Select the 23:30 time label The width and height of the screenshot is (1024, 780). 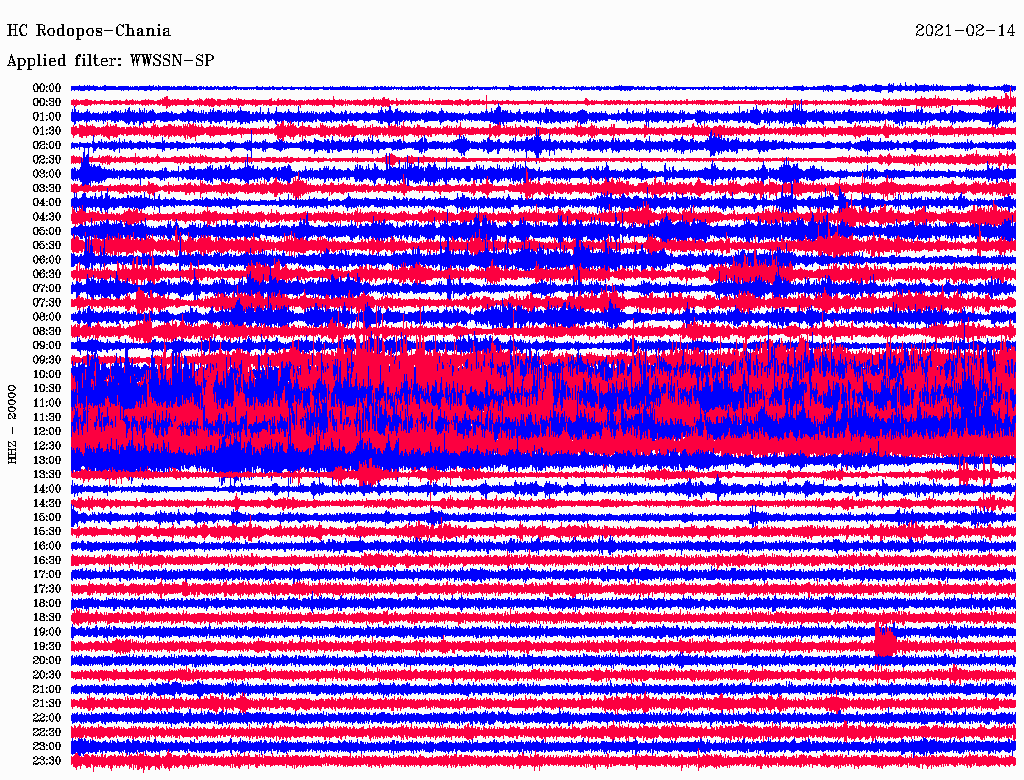(x=47, y=761)
